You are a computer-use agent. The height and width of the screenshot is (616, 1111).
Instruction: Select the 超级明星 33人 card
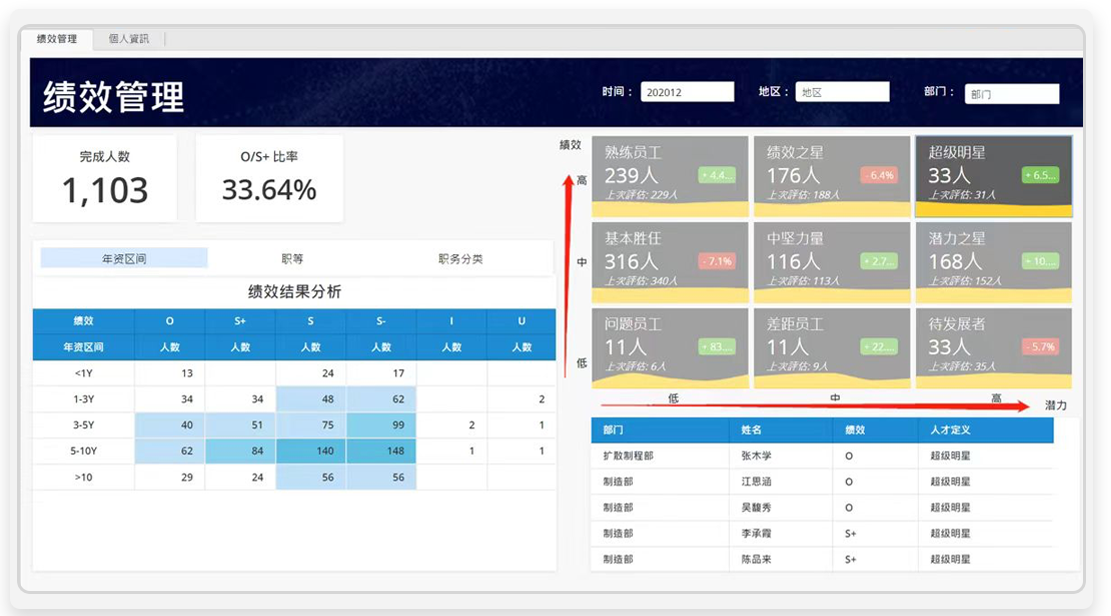click(x=993, y=177)
